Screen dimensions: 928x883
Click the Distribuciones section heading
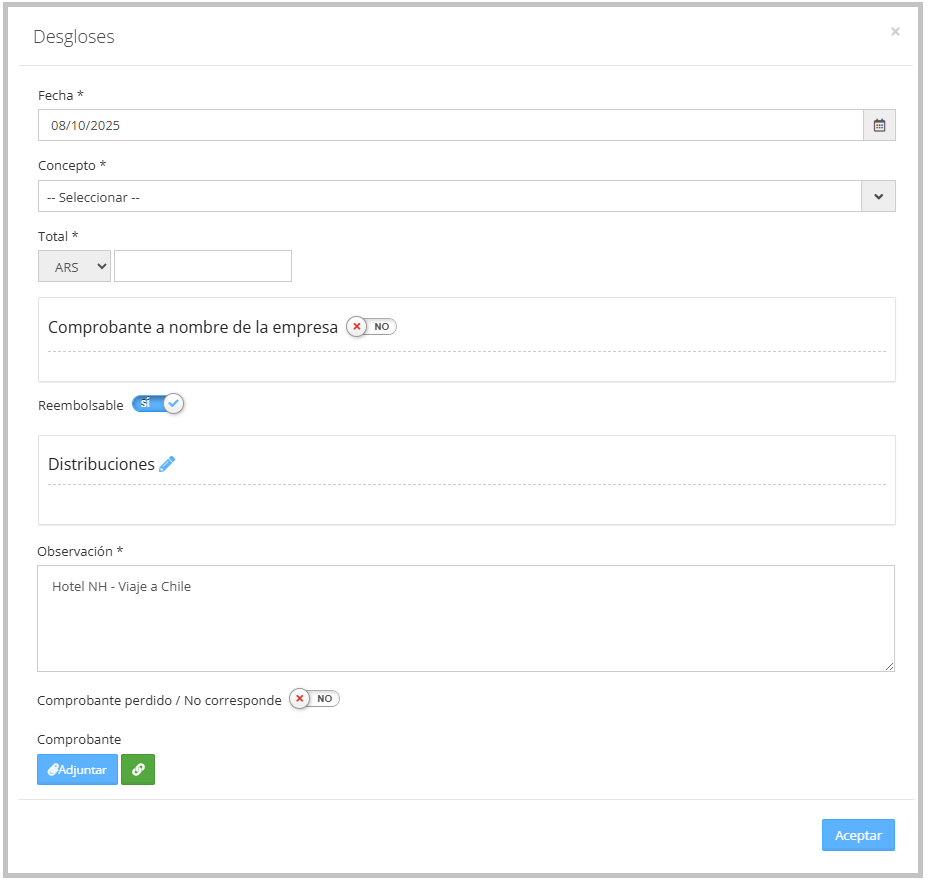coord(101,465)
